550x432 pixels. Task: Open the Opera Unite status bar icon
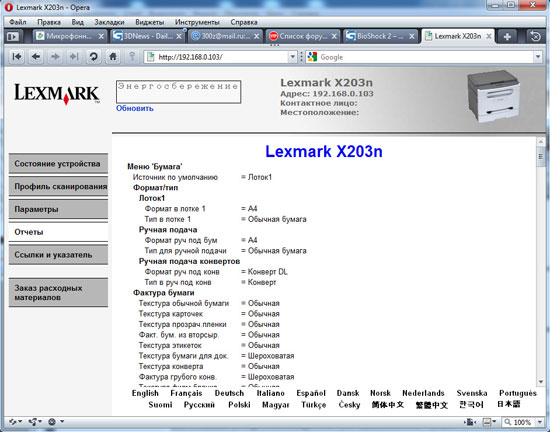tap(35, 422)
